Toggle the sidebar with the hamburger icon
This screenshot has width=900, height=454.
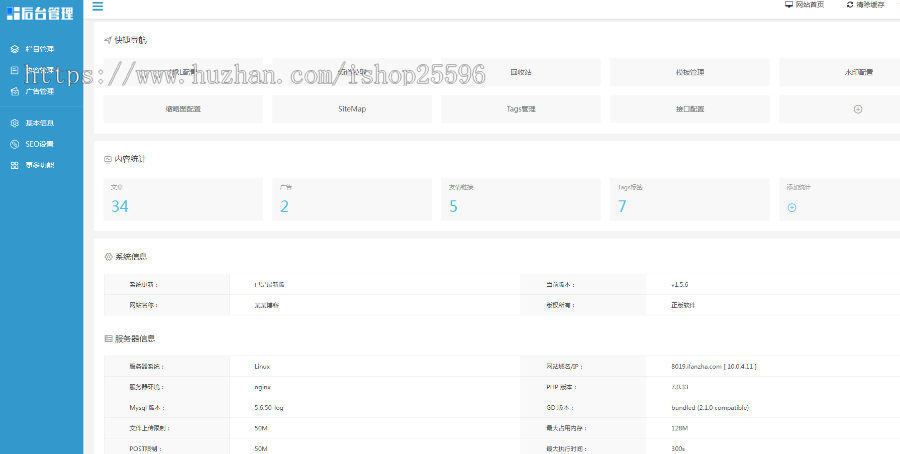98,6
